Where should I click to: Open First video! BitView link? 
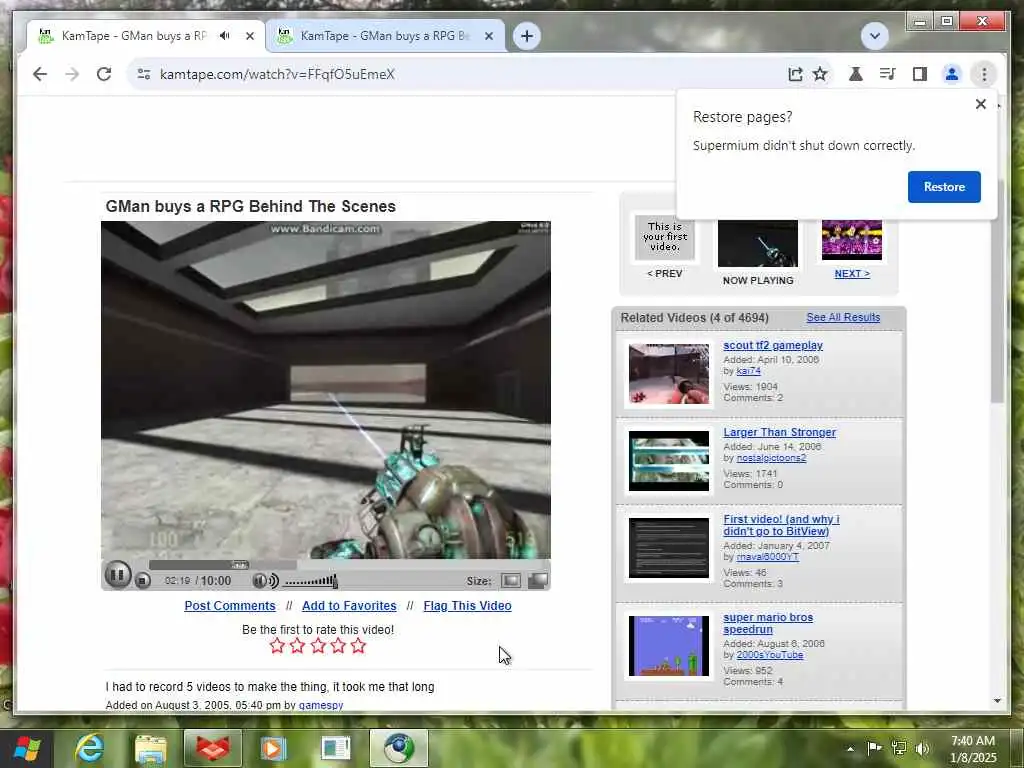(781, 525)
